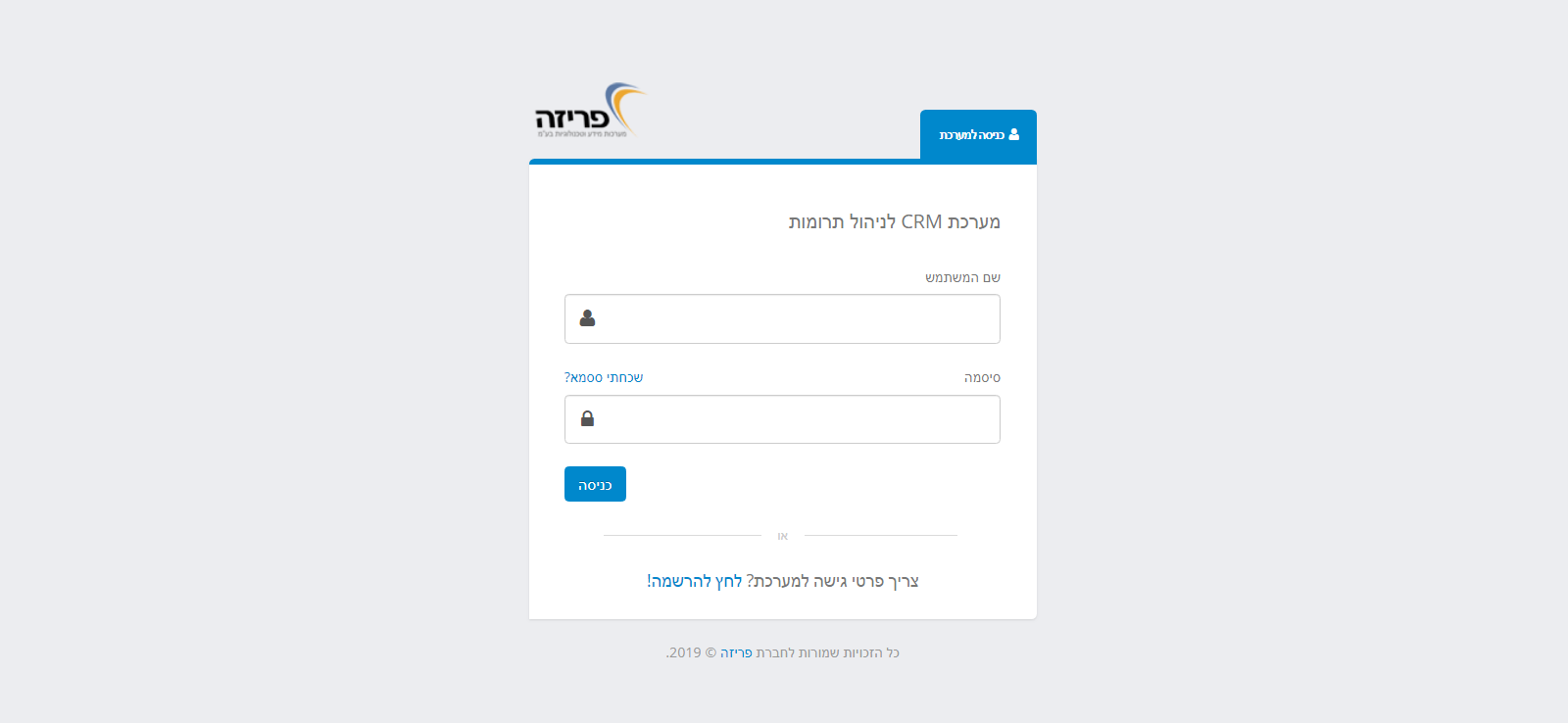Click the person icon inside username field
This screenshot has height=723, width=1568.
pos(587,318)
